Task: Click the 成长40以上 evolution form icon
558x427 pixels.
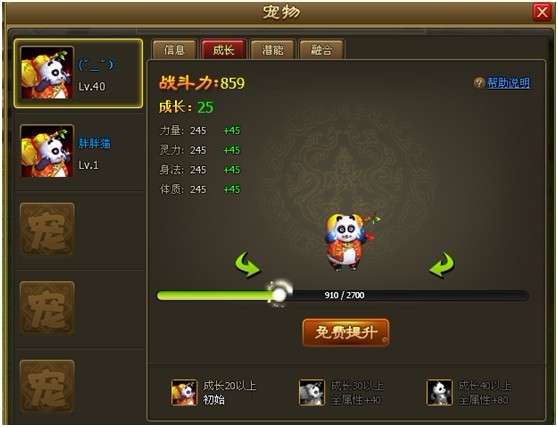Action: 439,392
